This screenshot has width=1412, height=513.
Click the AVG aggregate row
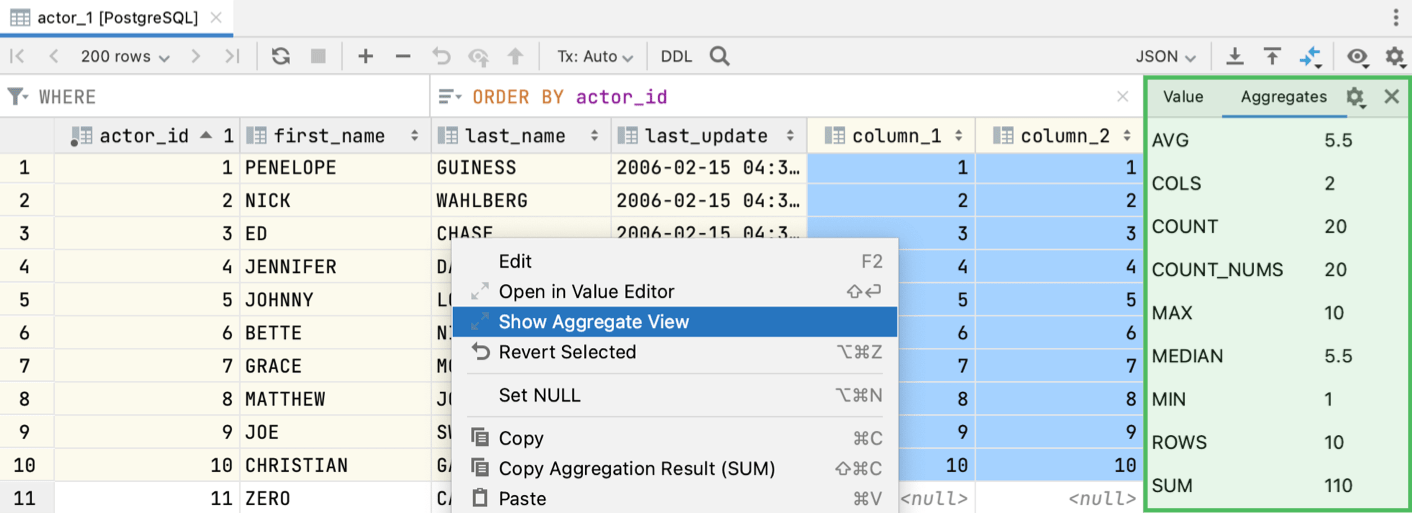coord(1277,141)
